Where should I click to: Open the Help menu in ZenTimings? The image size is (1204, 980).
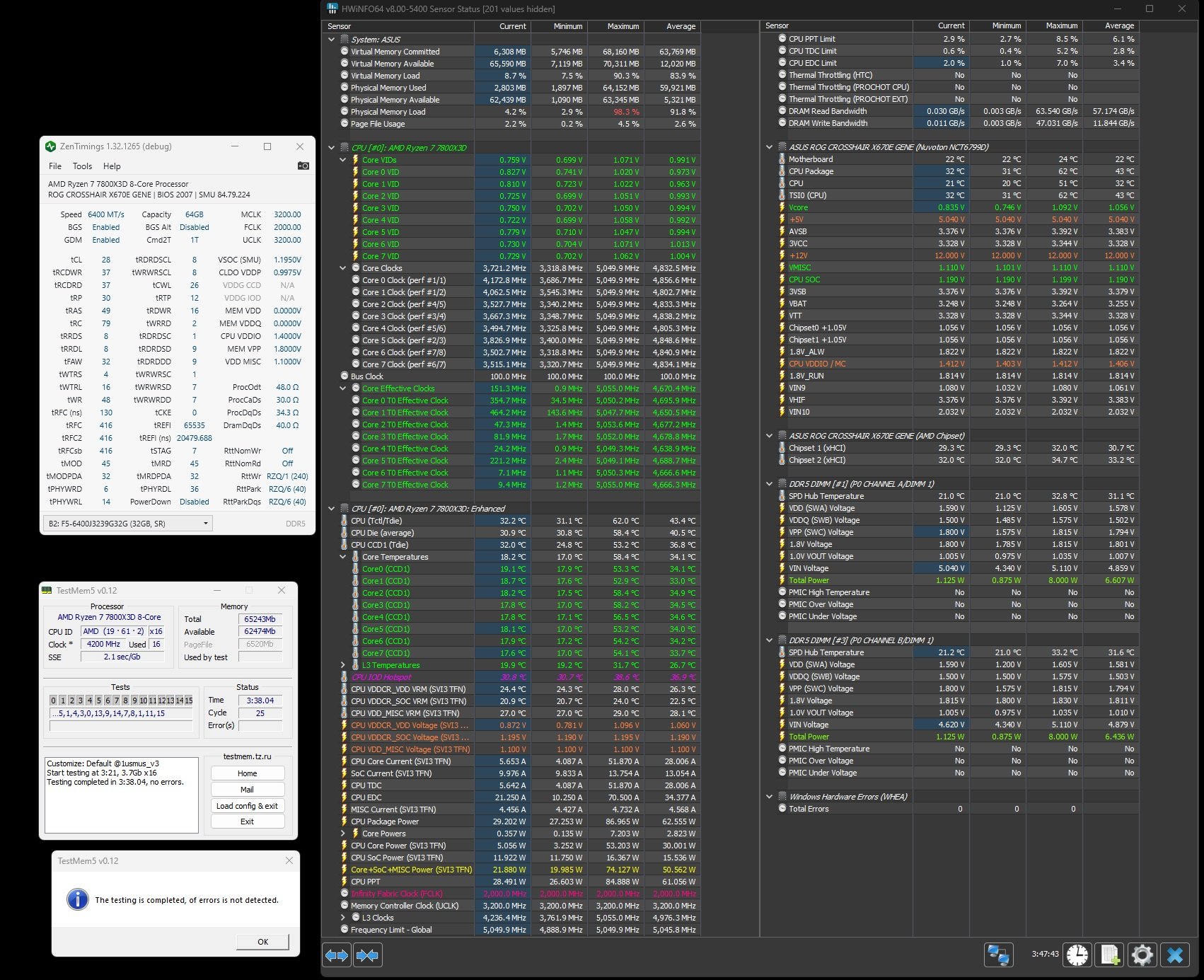click(x=112, y=166)
